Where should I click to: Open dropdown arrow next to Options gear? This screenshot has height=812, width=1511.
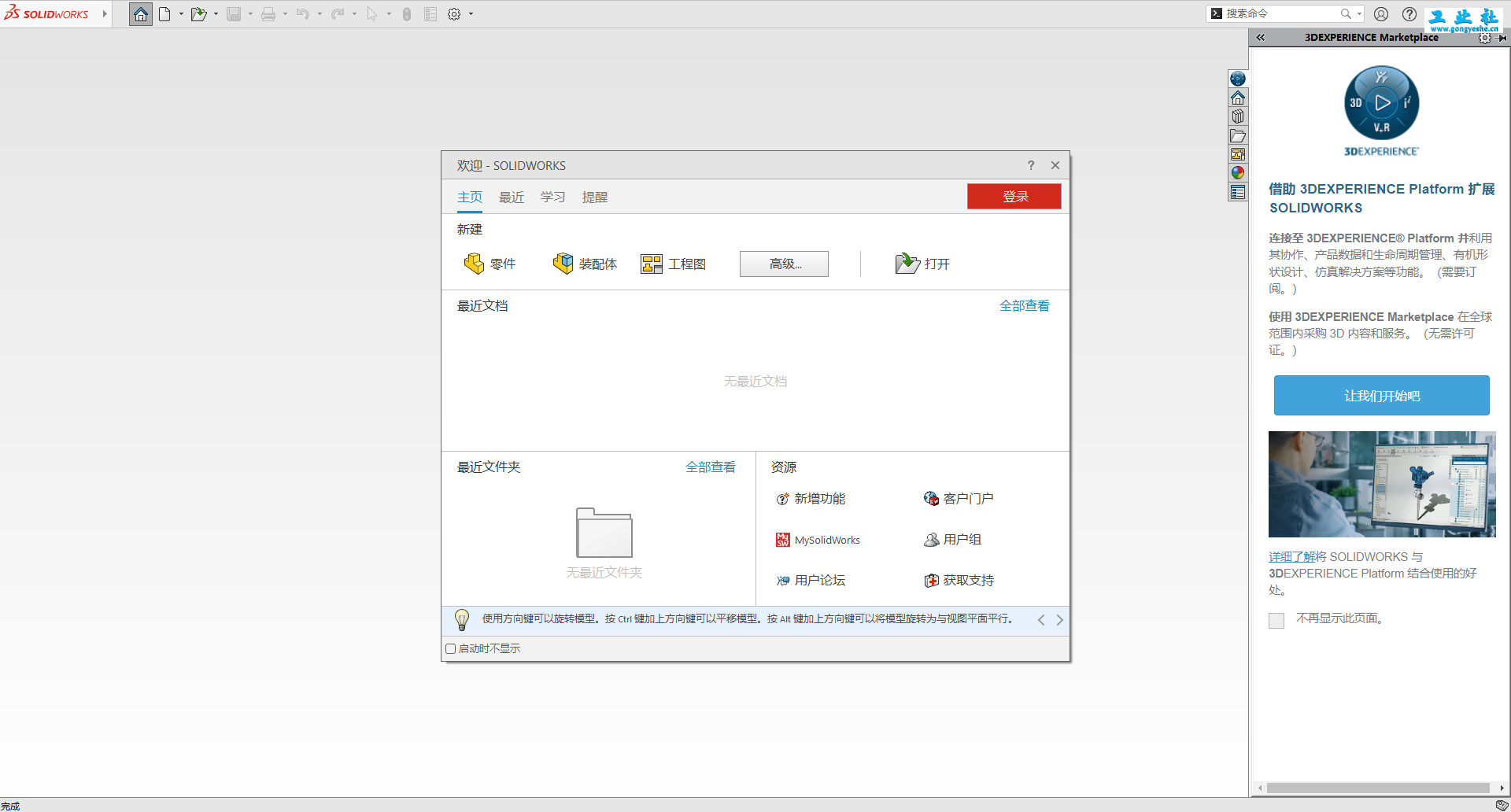click(x=471, y=14)
